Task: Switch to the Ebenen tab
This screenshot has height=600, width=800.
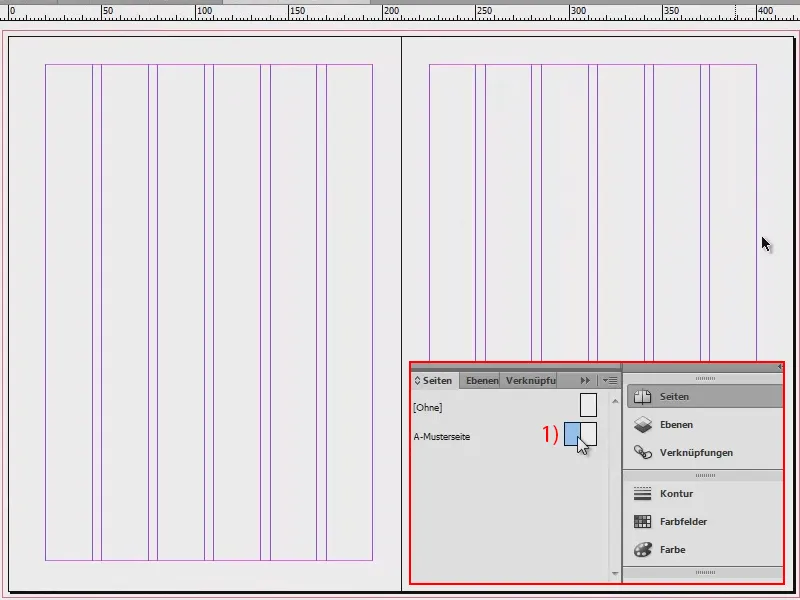Action: (480, 380)
